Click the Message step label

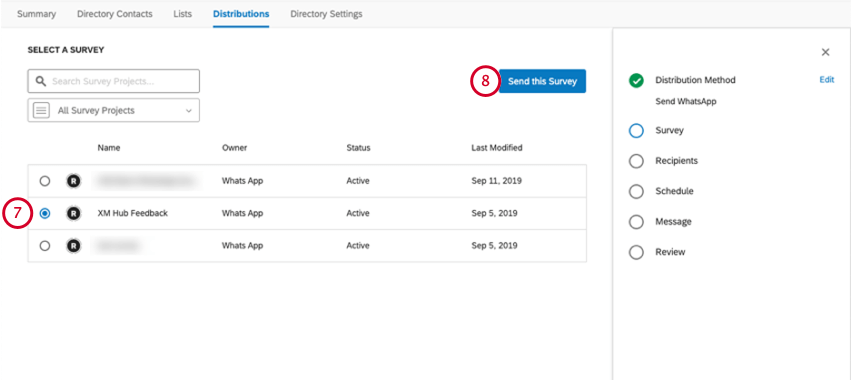tap(673, 221)
